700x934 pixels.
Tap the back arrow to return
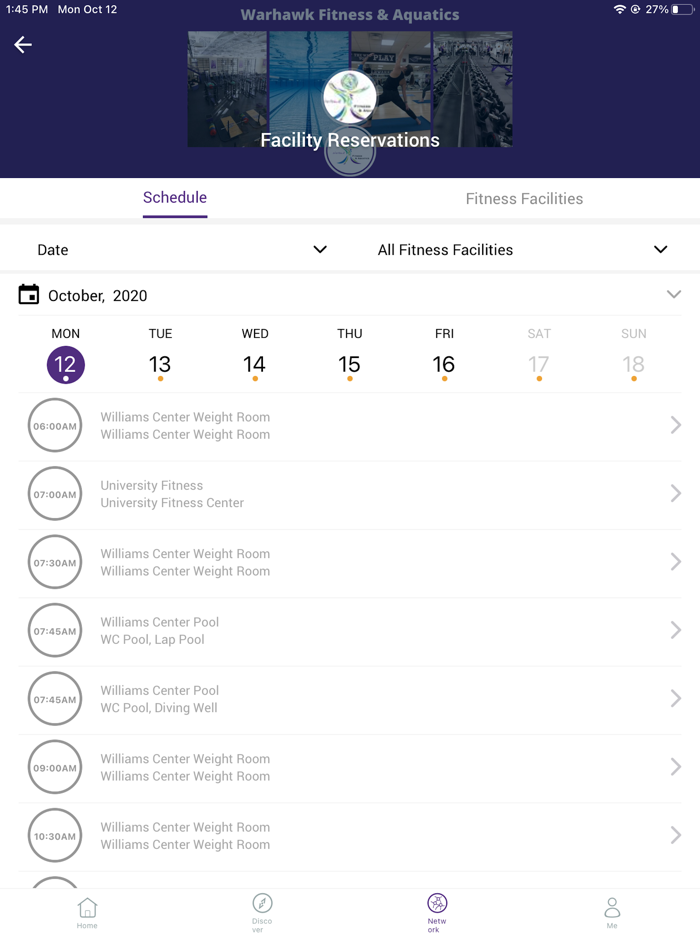coord(22,45)
